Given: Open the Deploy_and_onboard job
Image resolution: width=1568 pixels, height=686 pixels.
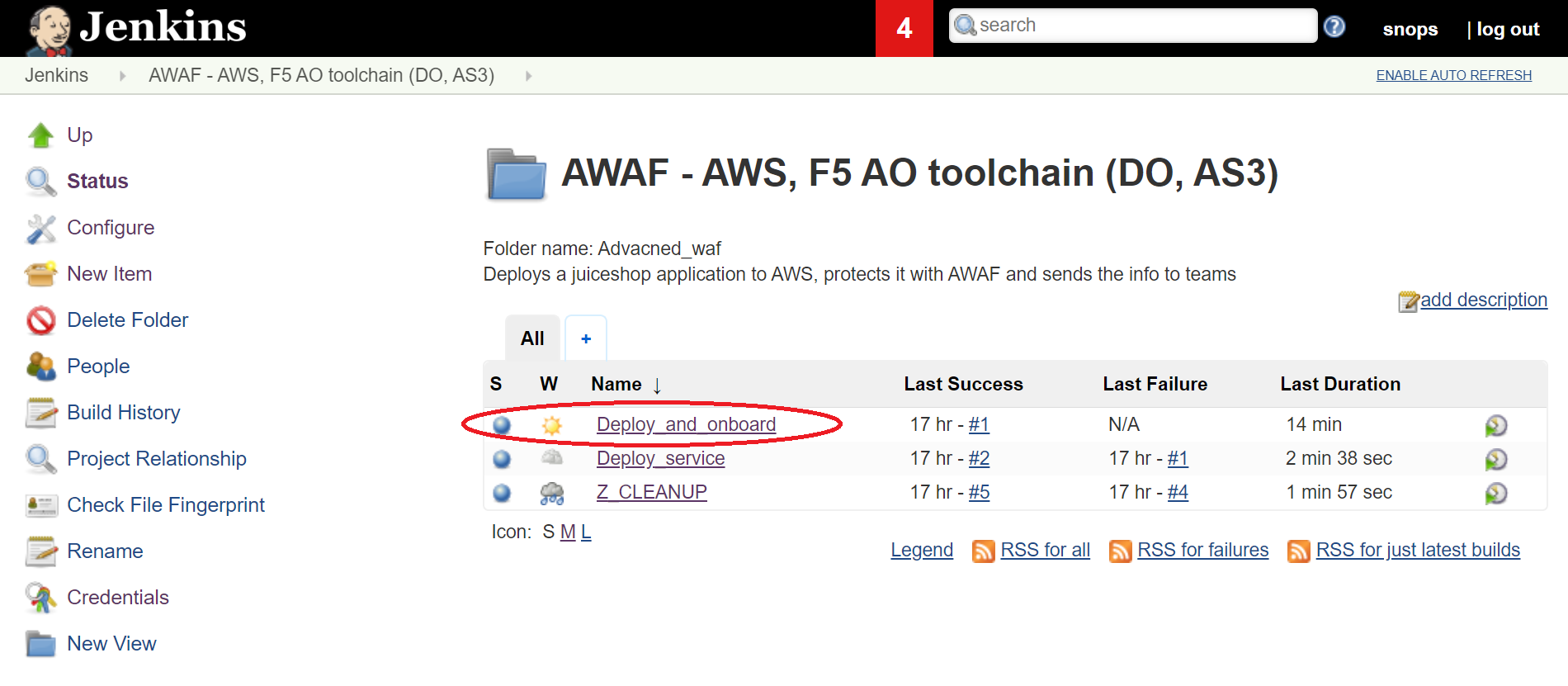Looking at the screenshot, I should click(686, 424).
